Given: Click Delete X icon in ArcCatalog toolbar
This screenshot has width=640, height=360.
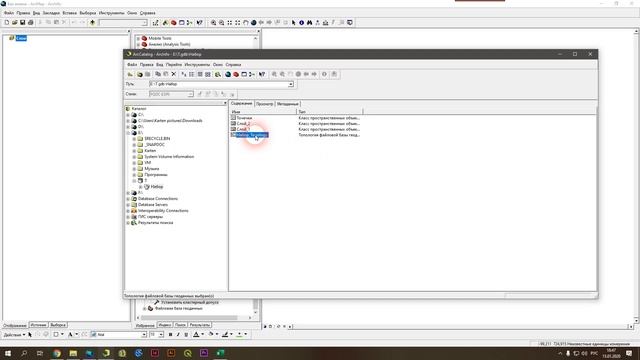Looking at the screenshot, I should tap(173, 74).
